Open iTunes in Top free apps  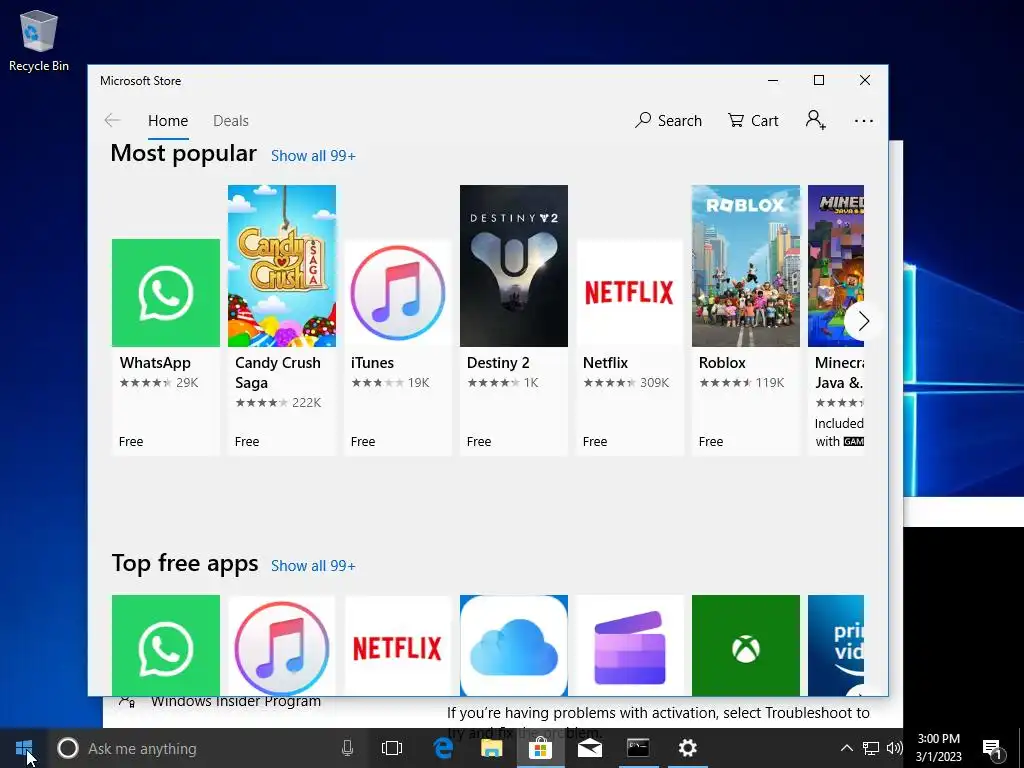click(281, 645)
